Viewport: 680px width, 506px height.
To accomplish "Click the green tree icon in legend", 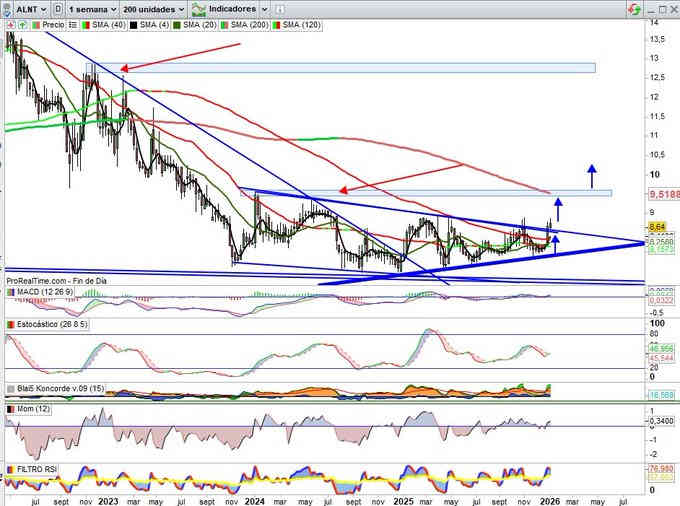I will click(x=20, y=23).
